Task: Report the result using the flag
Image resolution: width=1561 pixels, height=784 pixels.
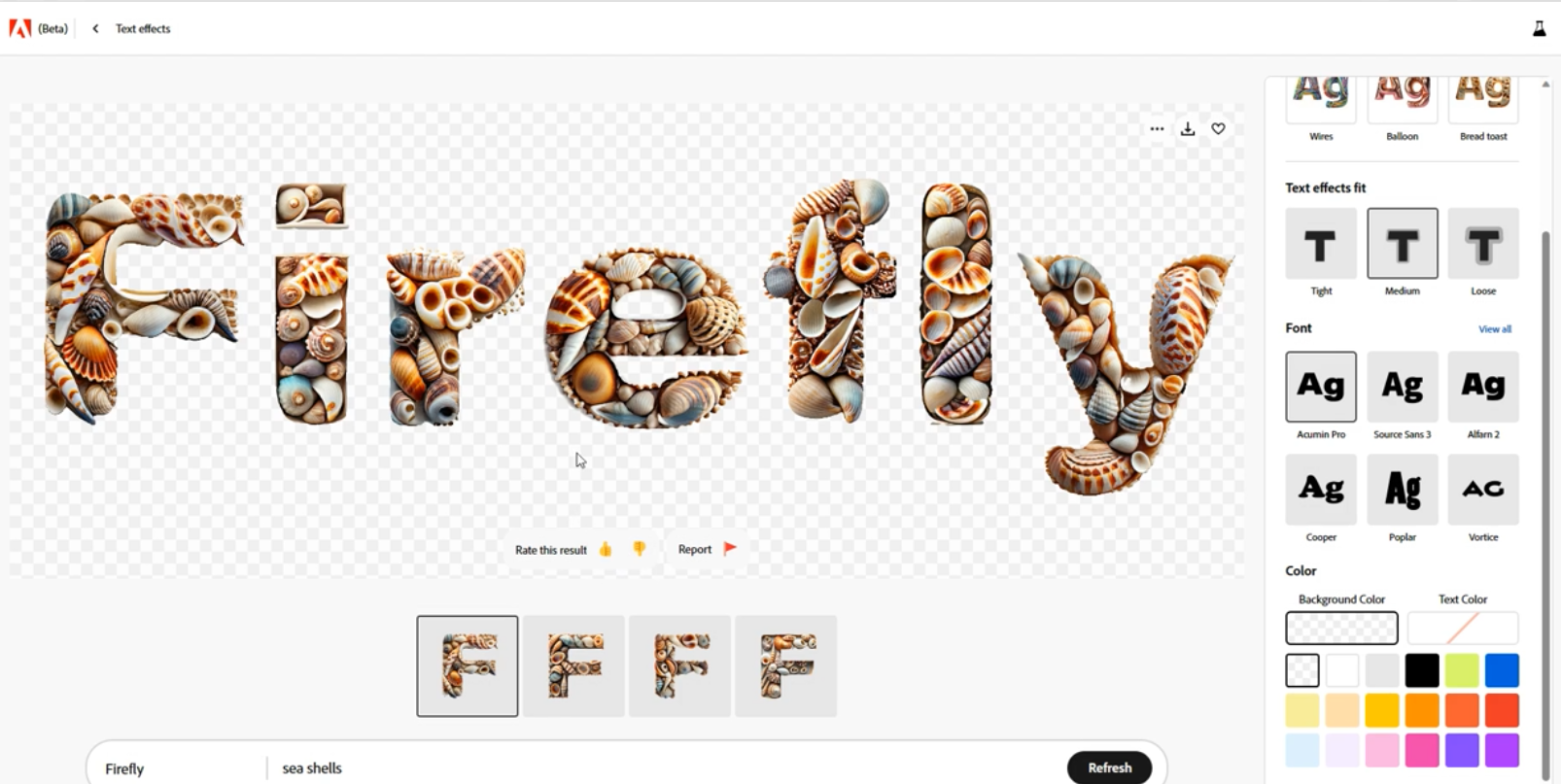Action: pyautogui.click(x=730, y=549)
